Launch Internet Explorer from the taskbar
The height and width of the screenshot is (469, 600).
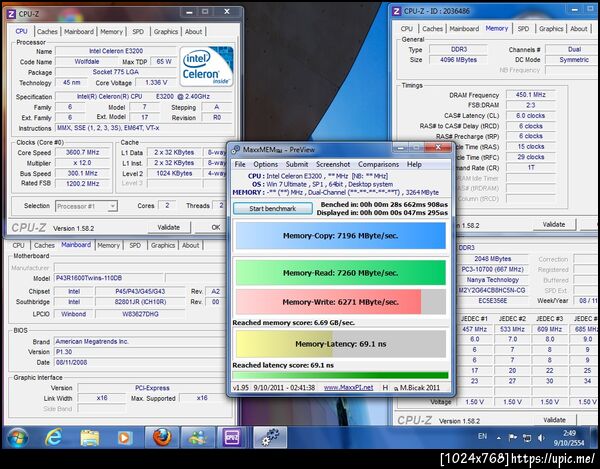pyautogui.click(x=53, y=437)
